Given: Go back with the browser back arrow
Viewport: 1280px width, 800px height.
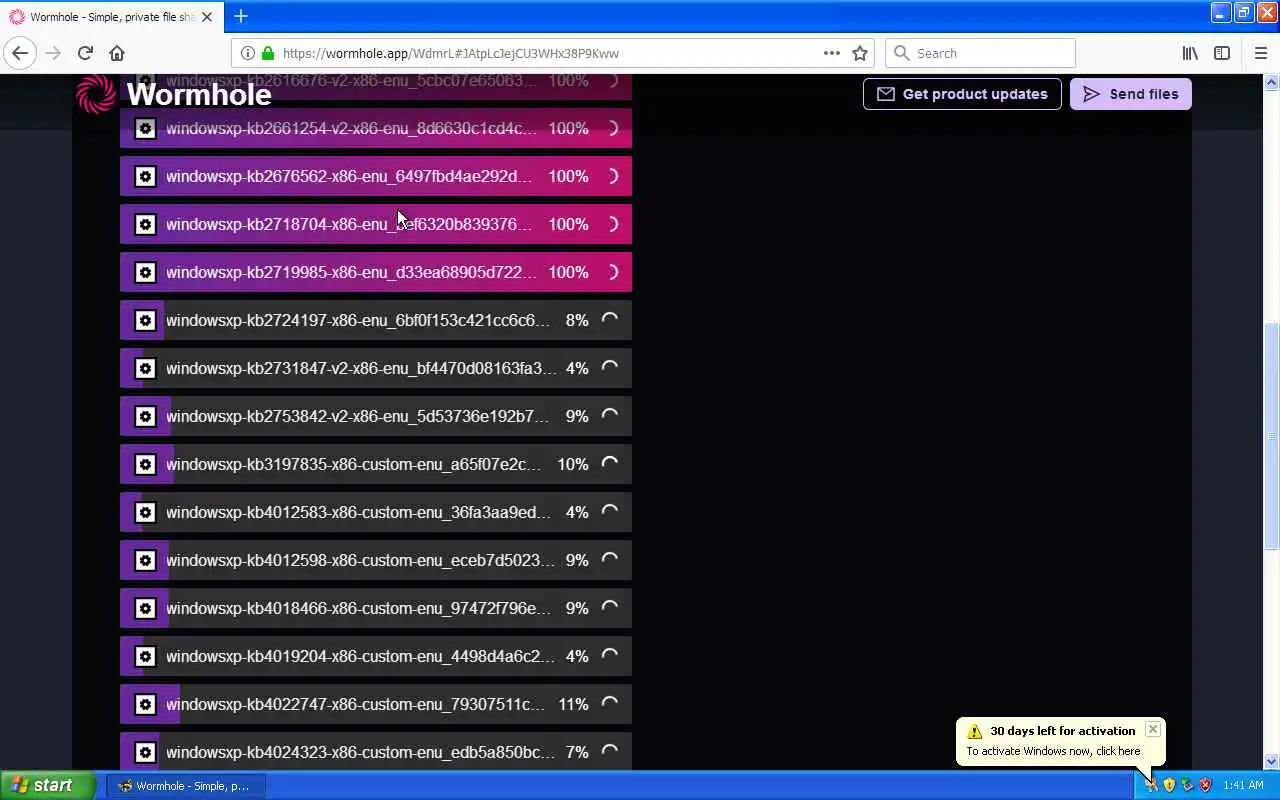Looking at the screenshot, I should pos(20,53).
